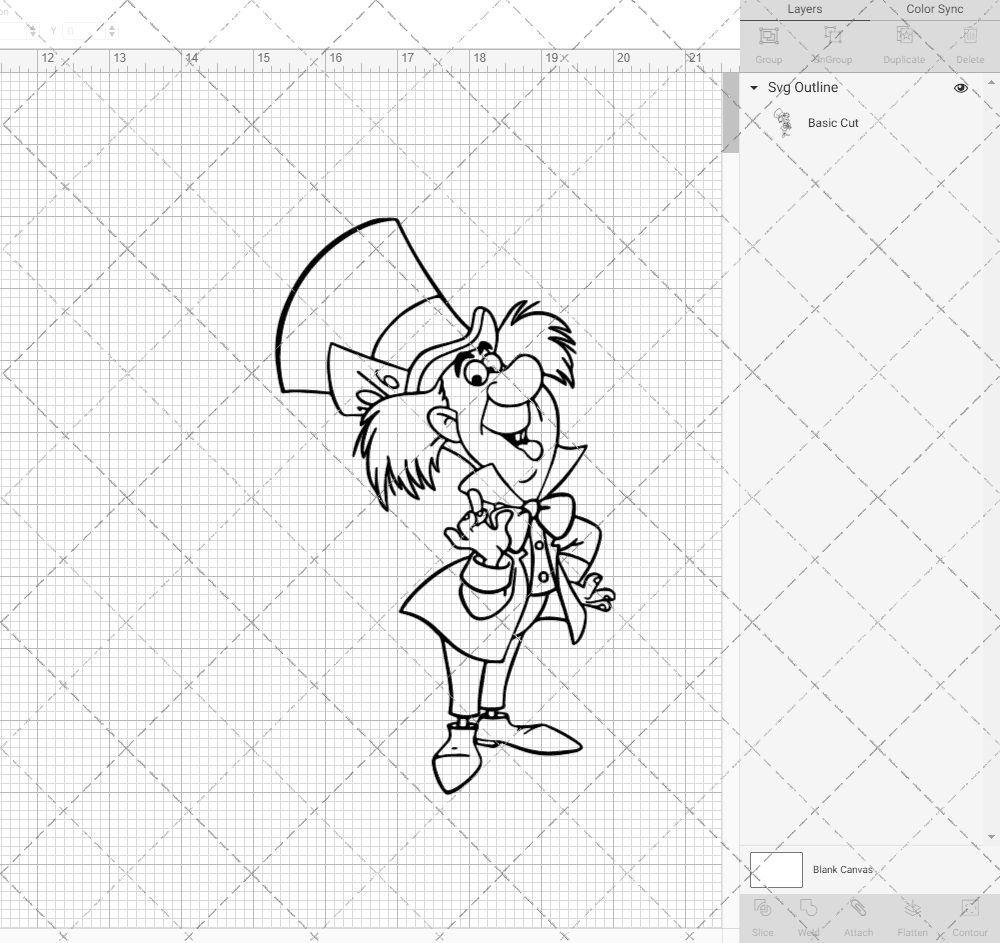Toggle visibility of the Svg Outline layer

click(960, 88)
